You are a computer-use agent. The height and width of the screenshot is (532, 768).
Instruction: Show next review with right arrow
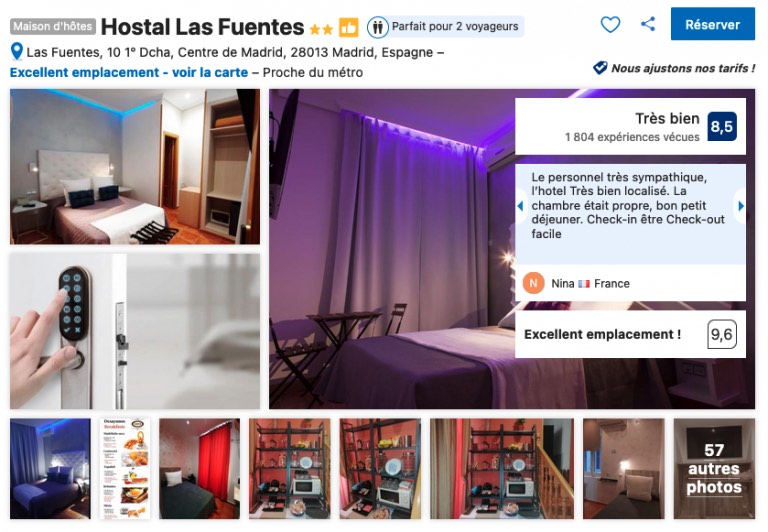pos(741,206)
